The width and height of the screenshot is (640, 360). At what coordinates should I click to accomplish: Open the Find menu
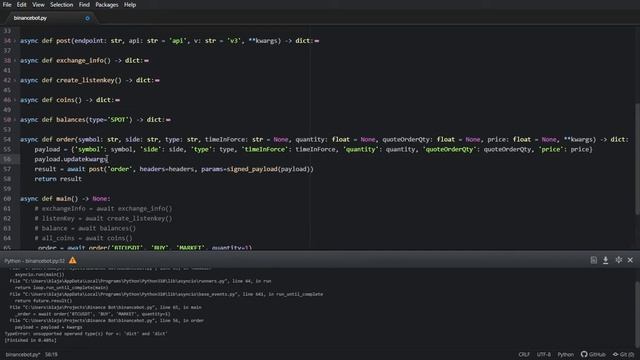pos(84,5)
